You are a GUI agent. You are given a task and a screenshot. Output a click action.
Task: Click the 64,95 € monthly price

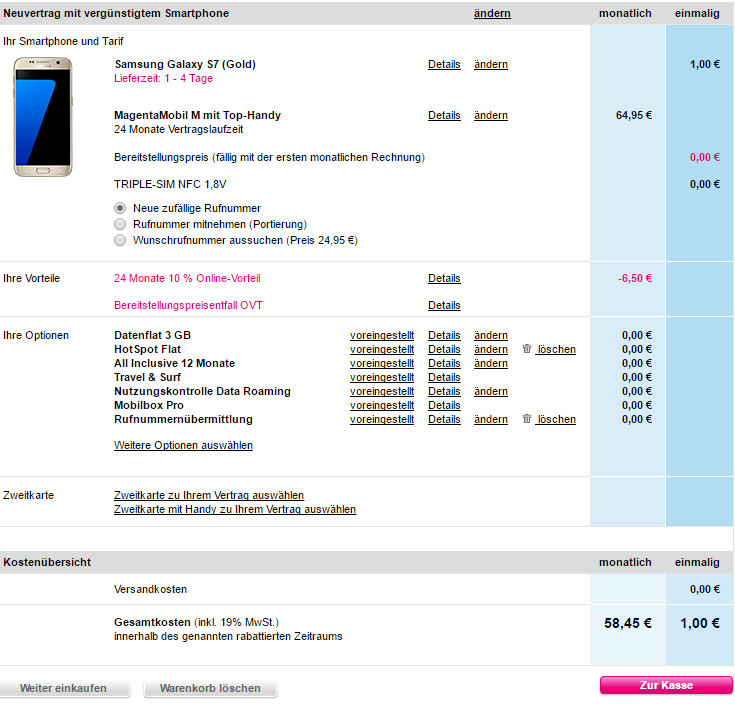click(634, 115)
